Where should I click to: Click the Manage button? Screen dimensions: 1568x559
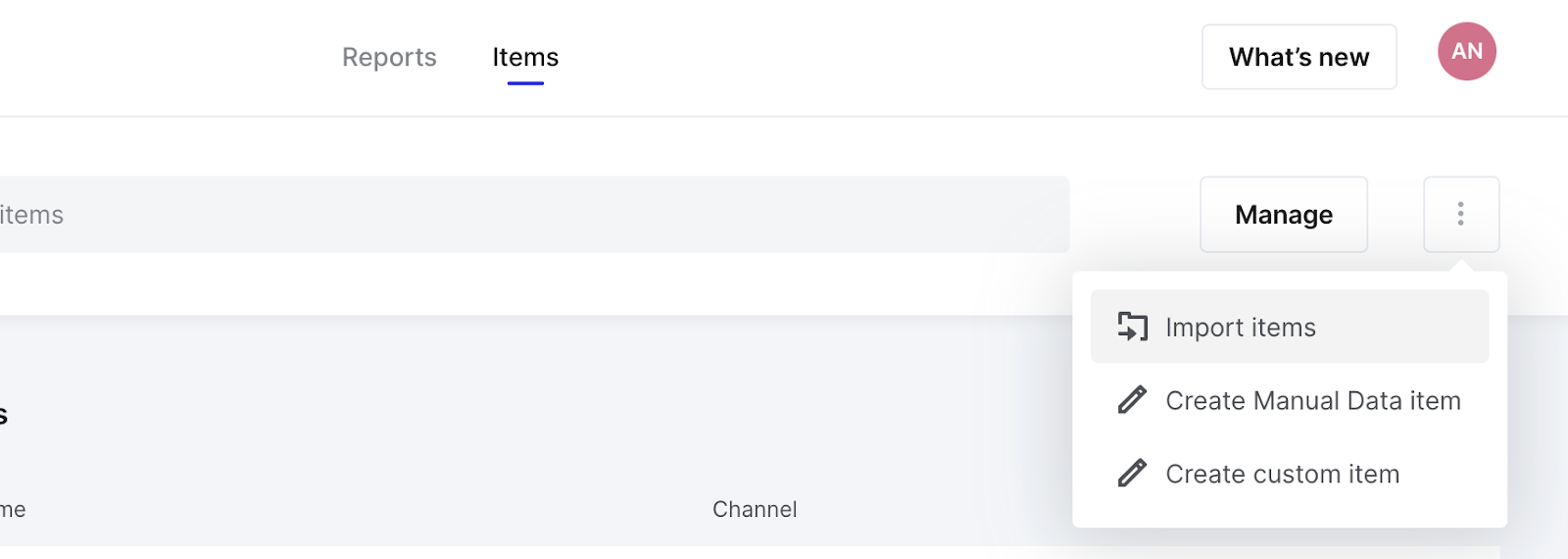[x=1284, y=214]
